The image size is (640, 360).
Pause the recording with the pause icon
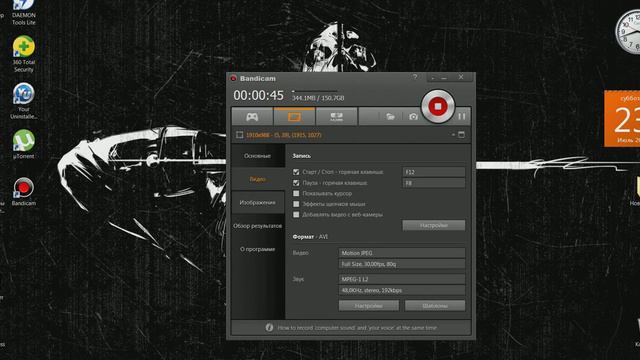click(462, 117)
